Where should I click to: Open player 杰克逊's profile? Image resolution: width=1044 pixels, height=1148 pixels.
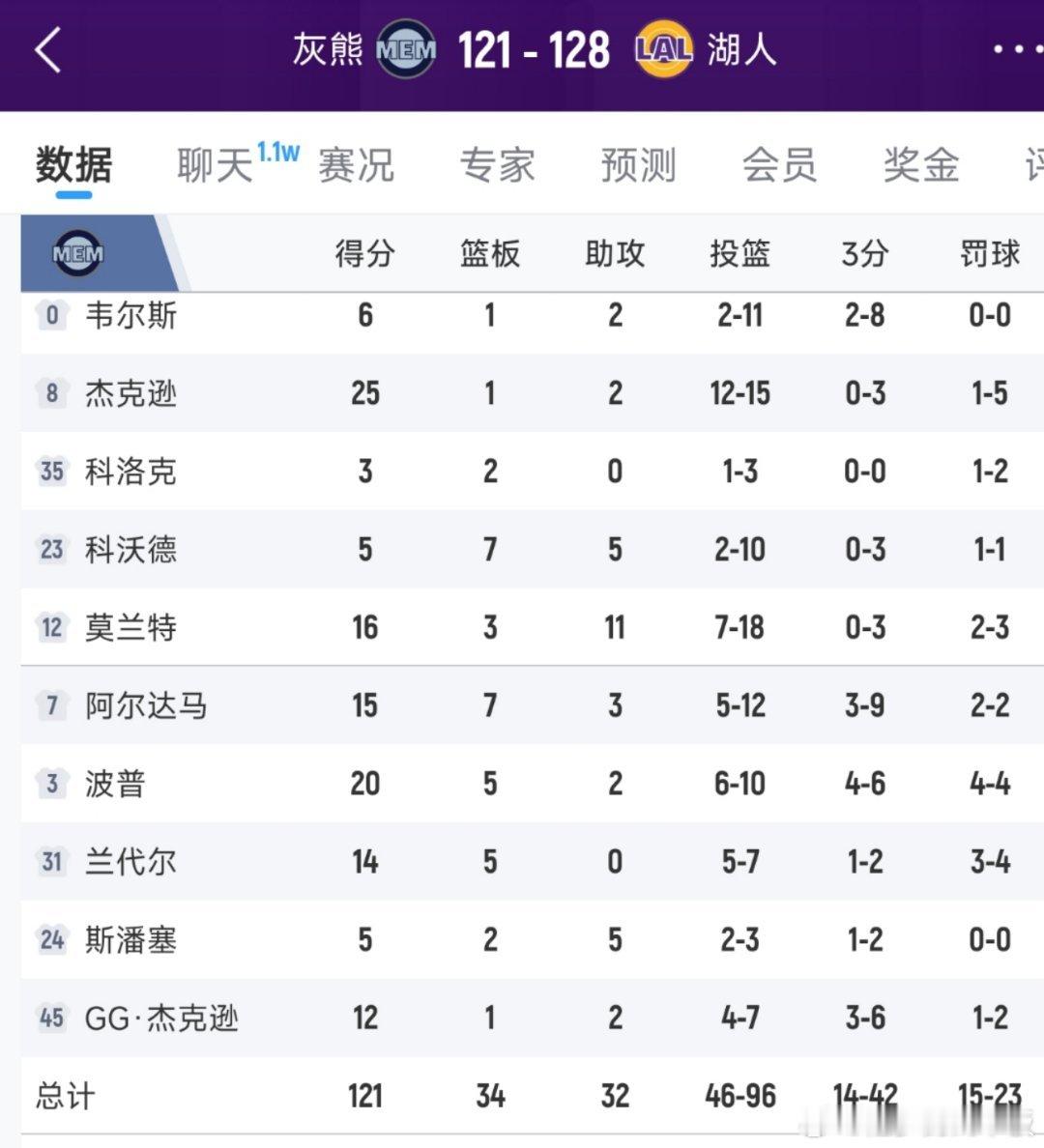(x=130, y=394)
